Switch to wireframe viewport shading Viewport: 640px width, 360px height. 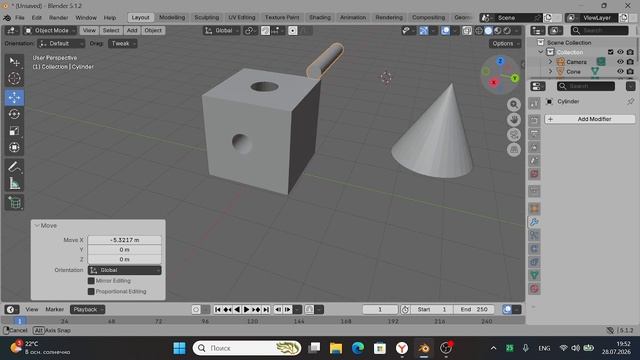click(479, 31)
